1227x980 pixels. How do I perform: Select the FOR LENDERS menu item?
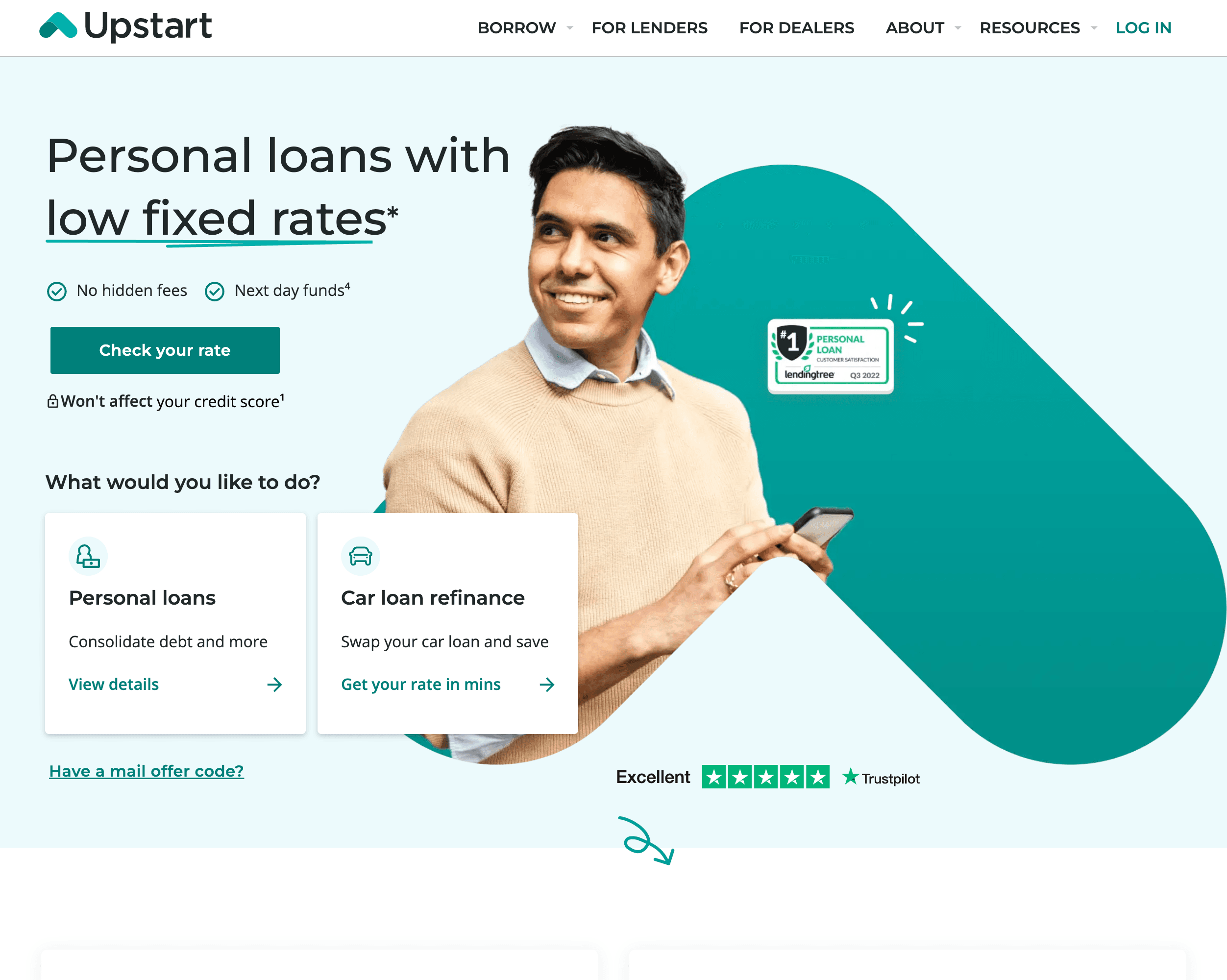pyautogui.click(x=649, y=28)
